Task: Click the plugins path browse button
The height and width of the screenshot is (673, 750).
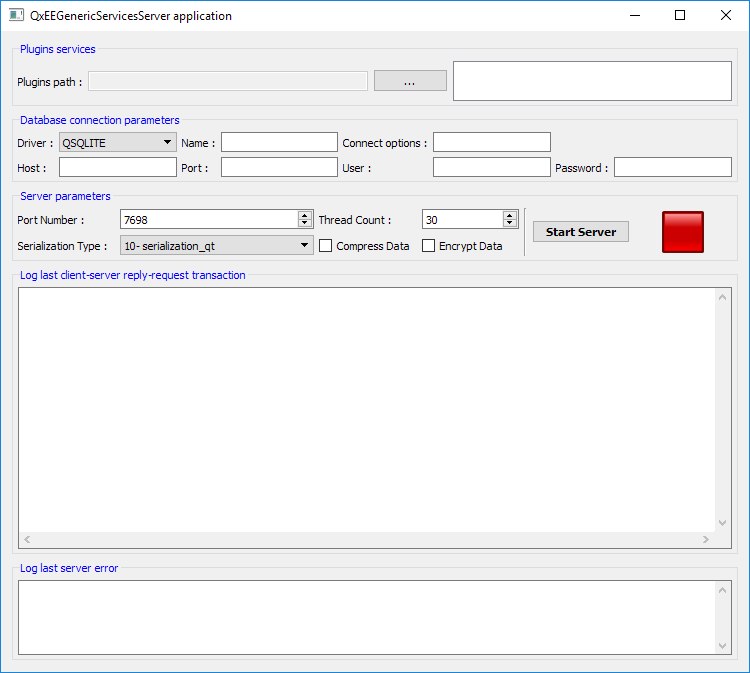Action: point(410,81)
